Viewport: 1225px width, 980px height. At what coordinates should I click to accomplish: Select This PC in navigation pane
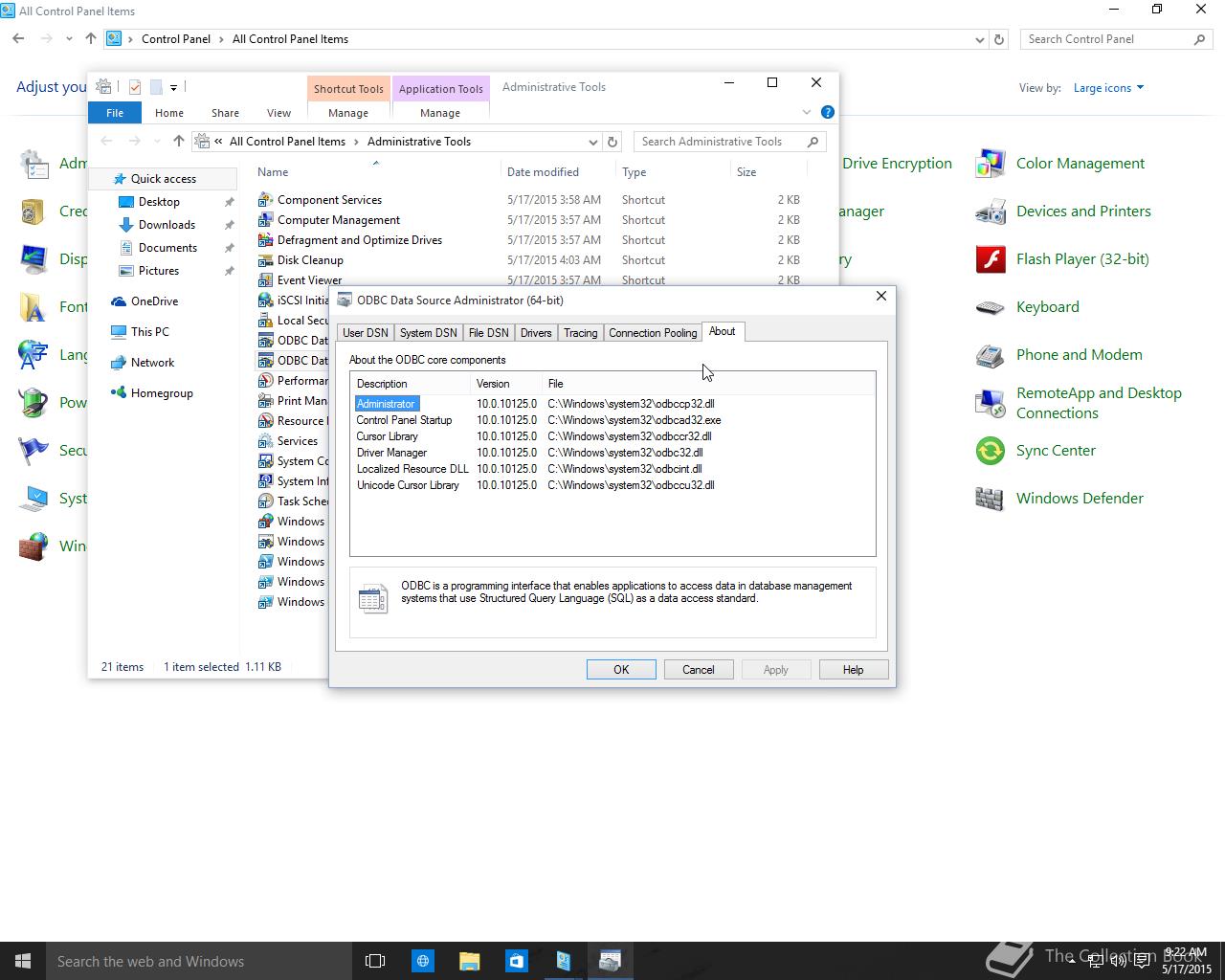pyautogui.click(x=149, y=332)
